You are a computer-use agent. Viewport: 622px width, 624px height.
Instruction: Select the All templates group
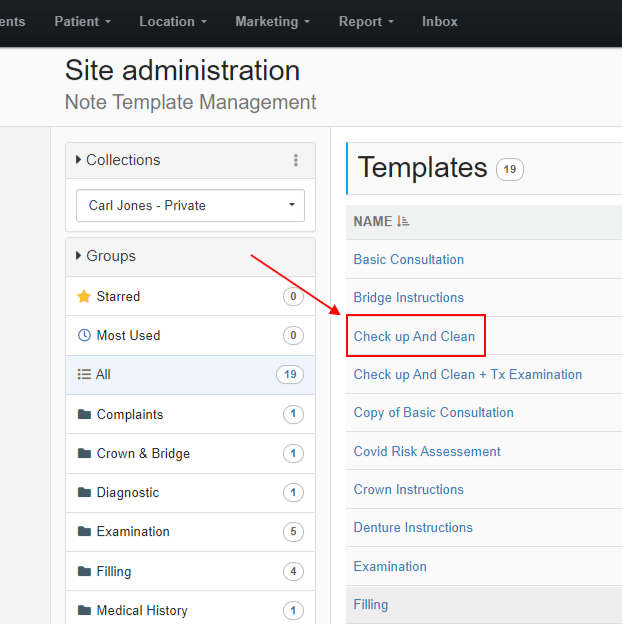point(190,374)
